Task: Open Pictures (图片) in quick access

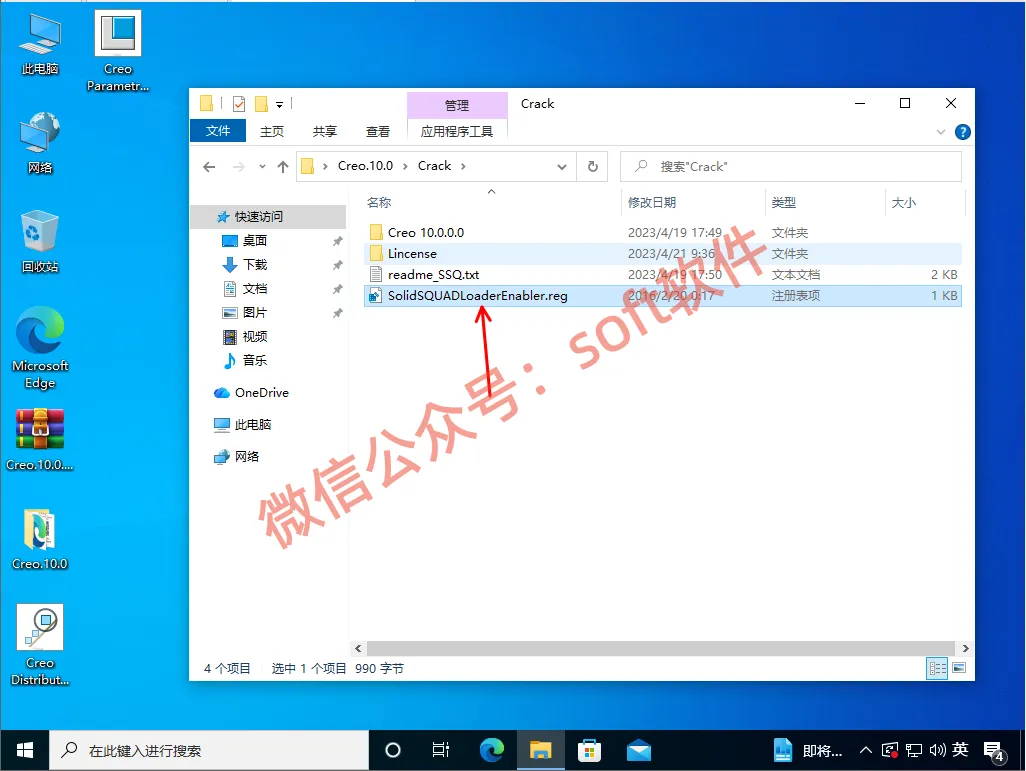Action: (254, 313)
